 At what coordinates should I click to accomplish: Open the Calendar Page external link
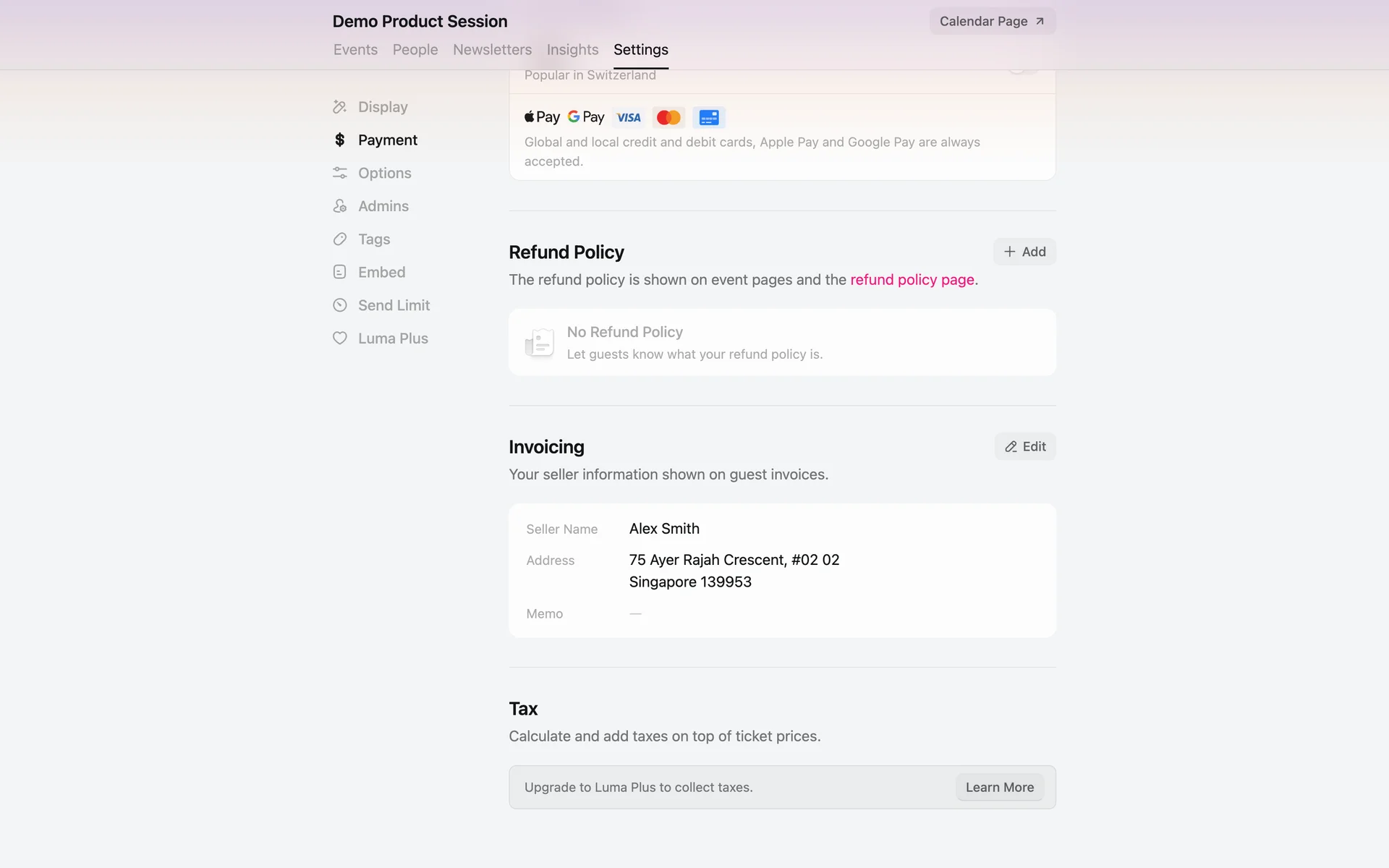point(992,22)
